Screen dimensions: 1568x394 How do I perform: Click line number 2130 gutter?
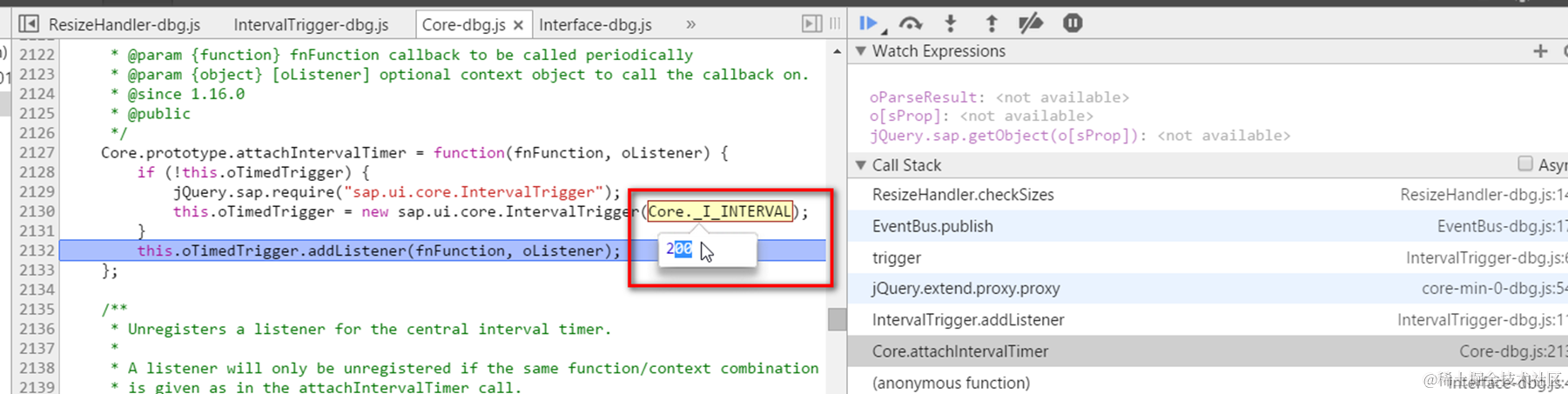(x=37, y=211)
